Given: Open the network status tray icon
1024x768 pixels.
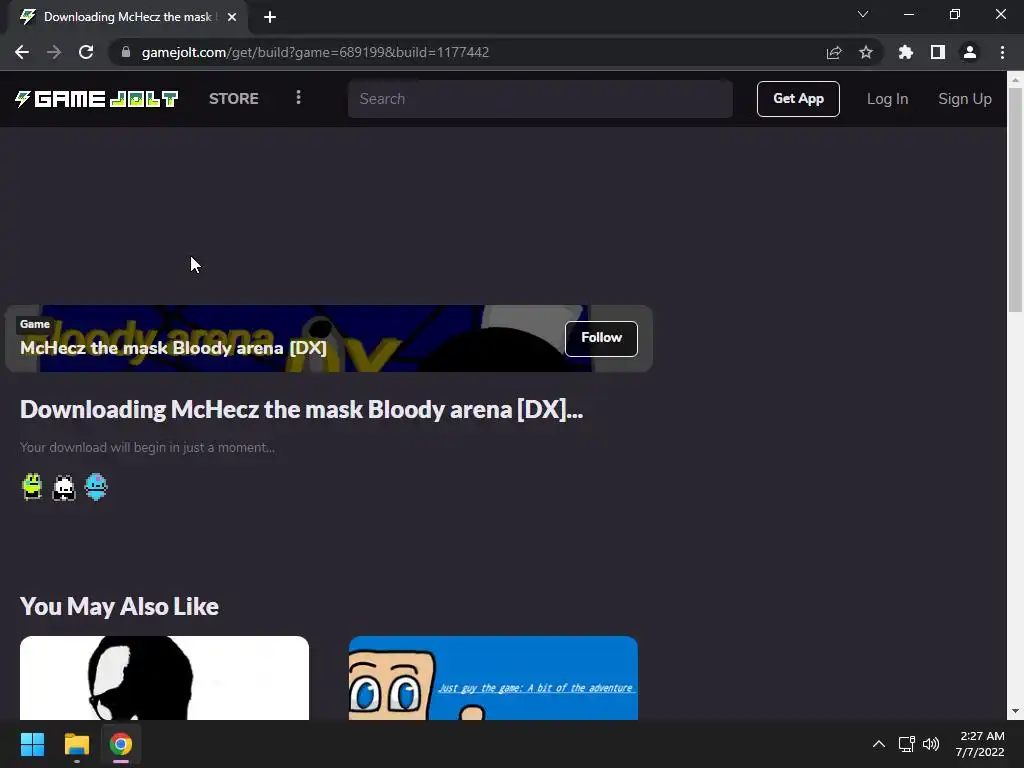Looking at the screenshot, I should tap(906, 744).
